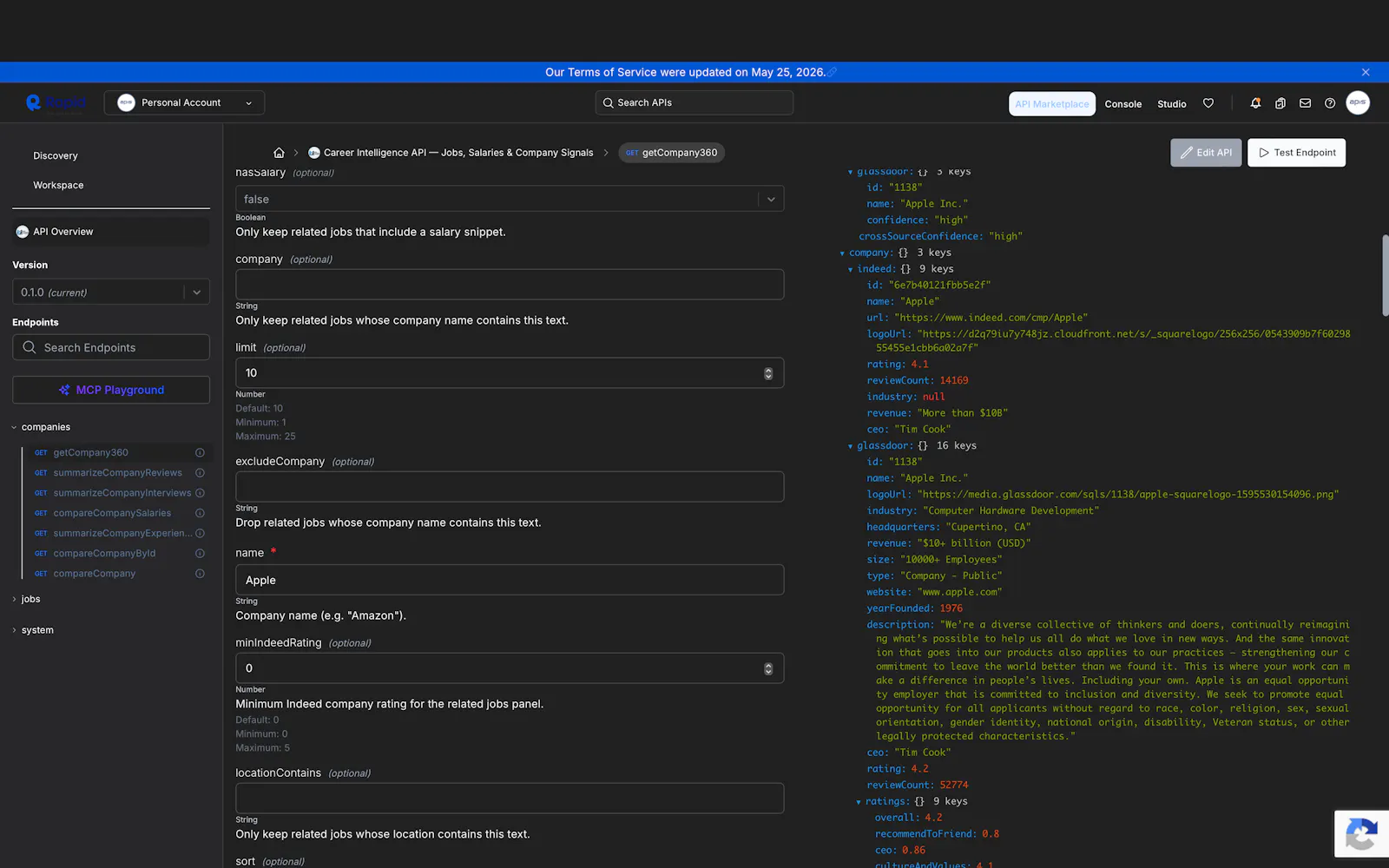1389x868 pixels.
Task: Click the copy stack icon in header
Action: [x=1280, y=103]
